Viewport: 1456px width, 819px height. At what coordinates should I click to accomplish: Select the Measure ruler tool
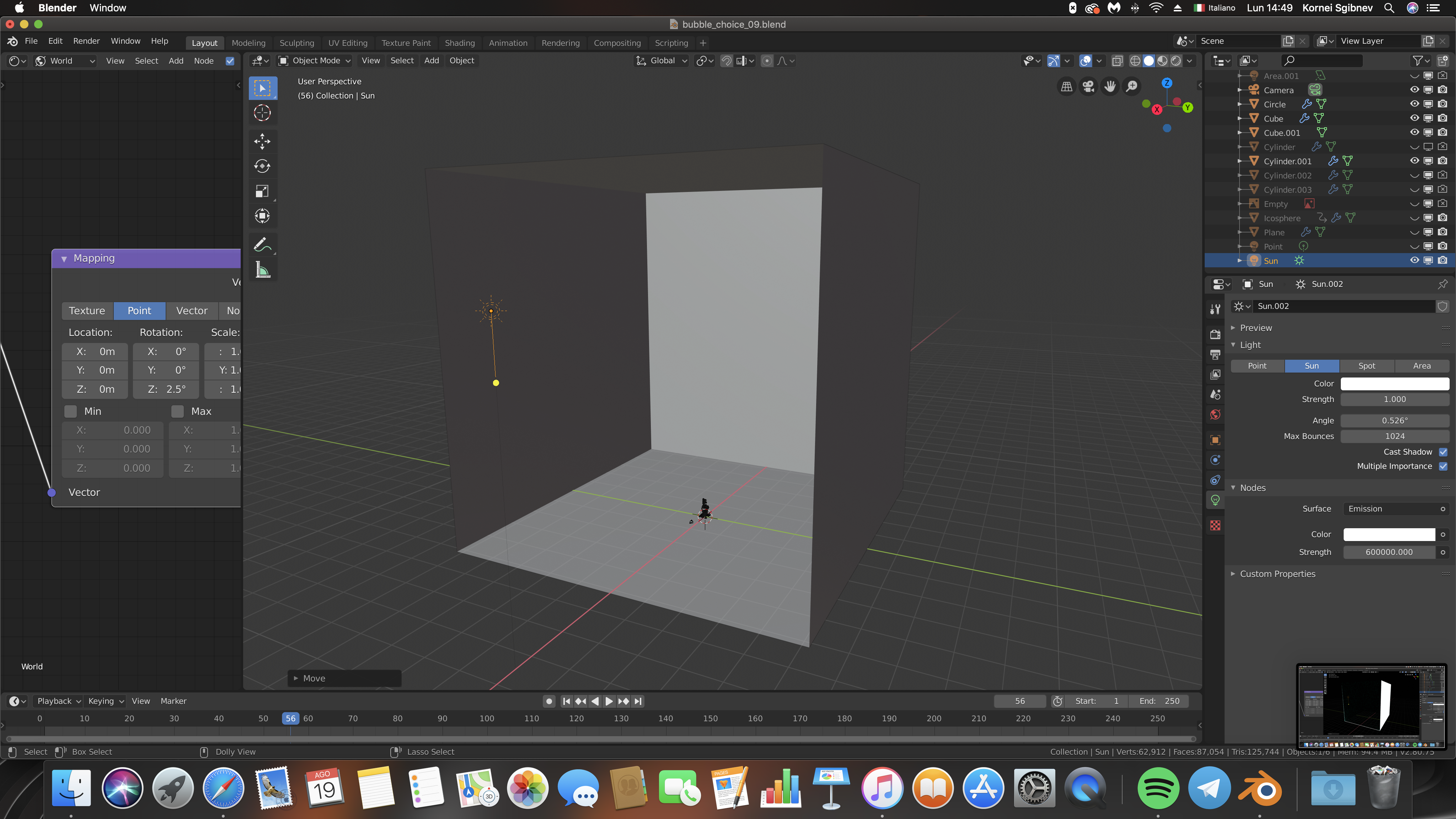pos(262,269)
